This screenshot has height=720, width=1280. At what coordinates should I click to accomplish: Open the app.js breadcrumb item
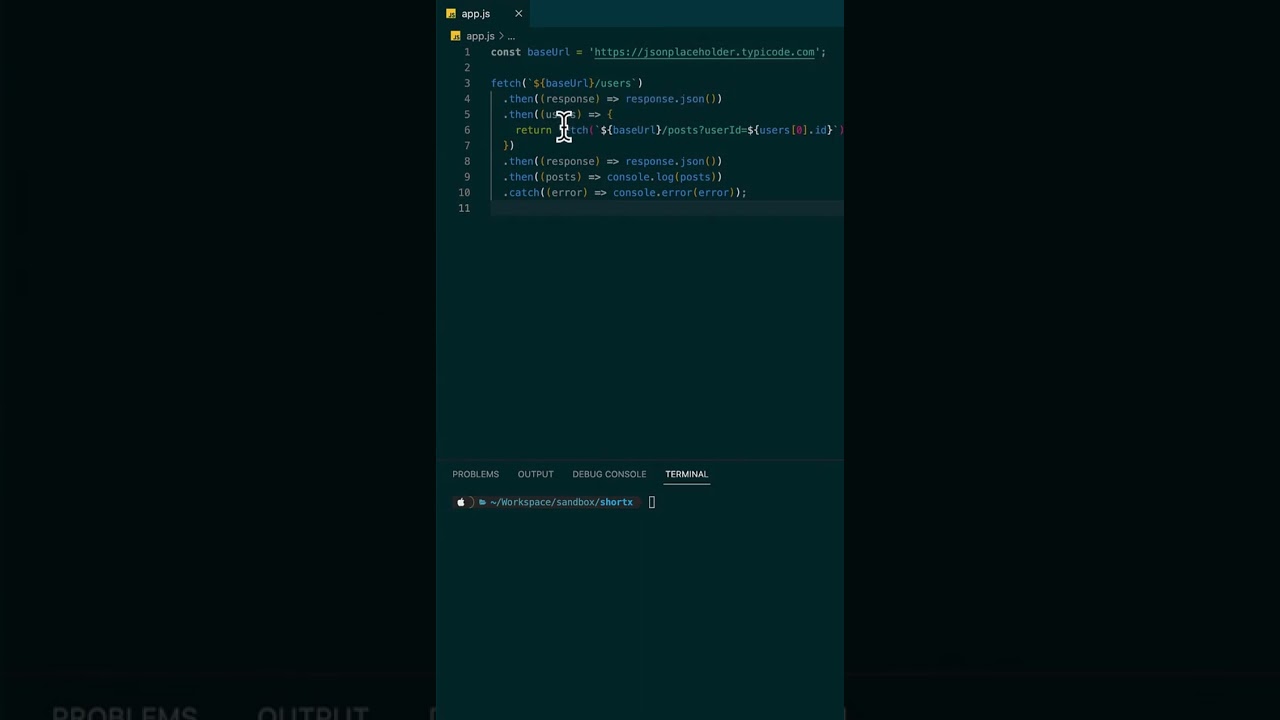tap(480, 36)
